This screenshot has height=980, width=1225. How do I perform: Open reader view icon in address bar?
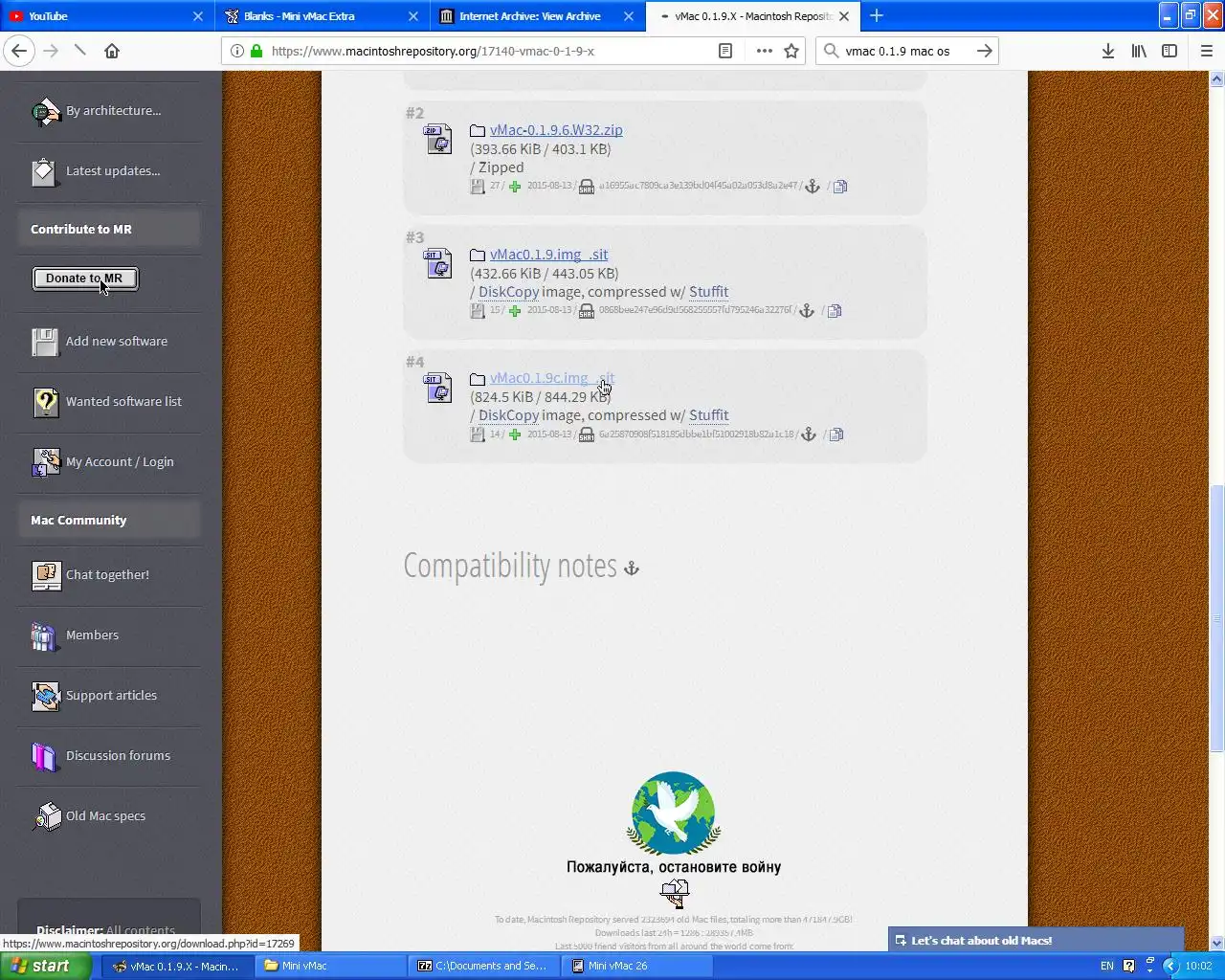pyautogui.click(x=725, y=51)
